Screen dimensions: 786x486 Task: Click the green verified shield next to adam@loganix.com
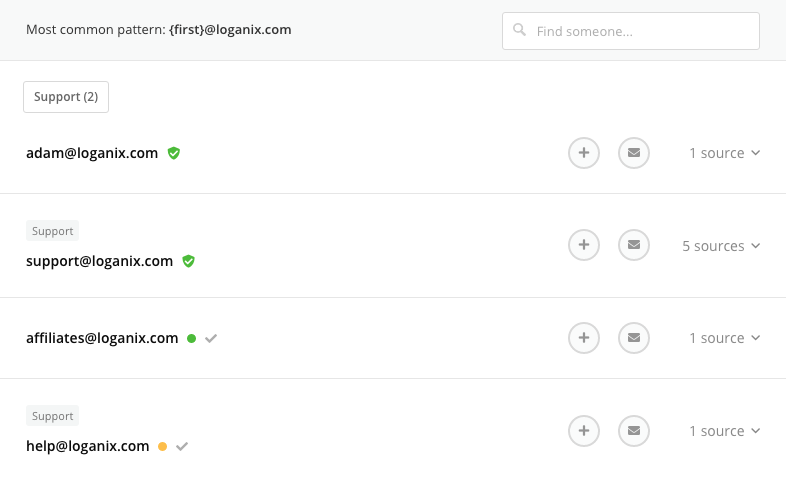pos(174,153)
